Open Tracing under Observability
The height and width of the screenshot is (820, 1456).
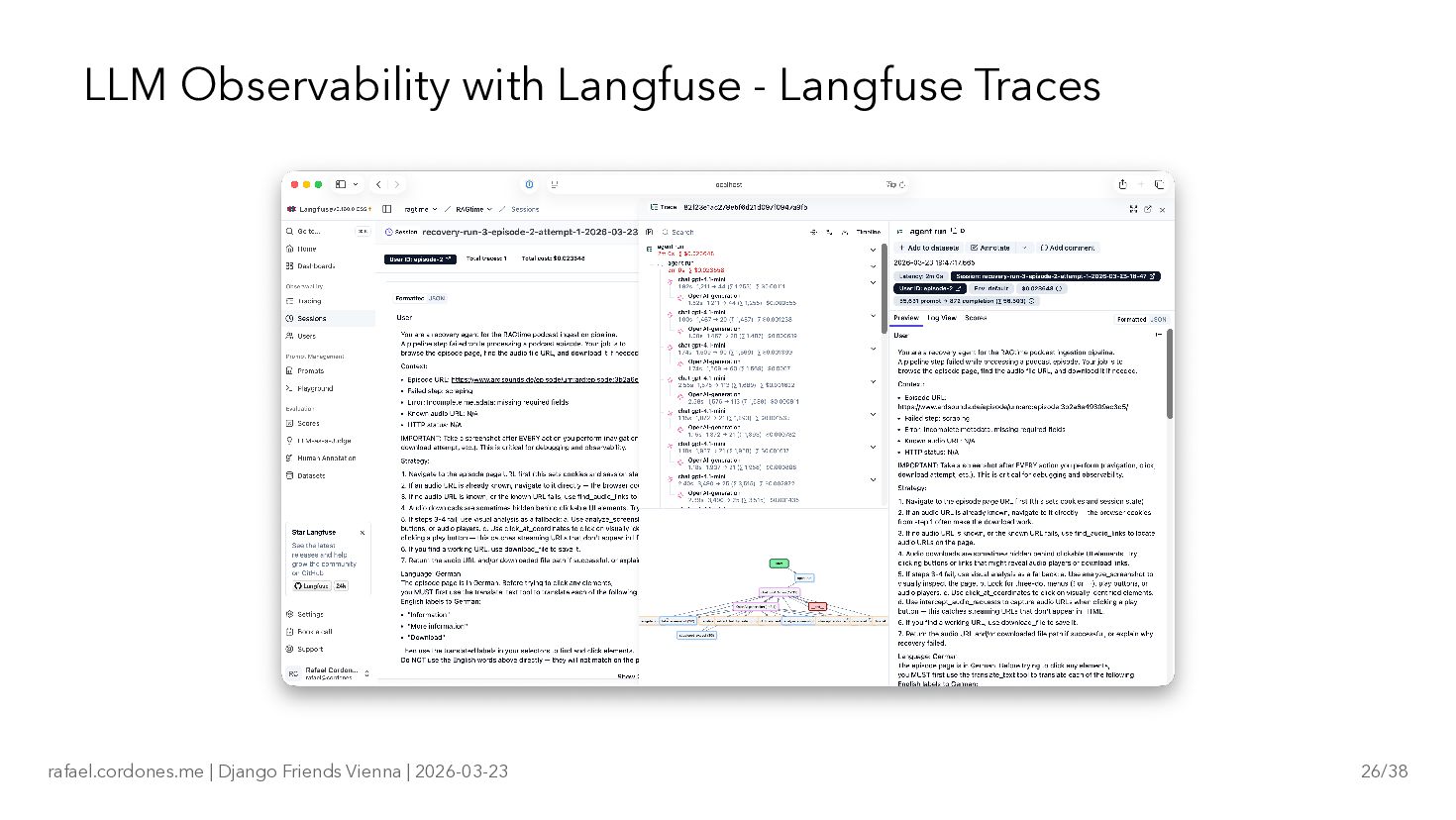point(309,301)
